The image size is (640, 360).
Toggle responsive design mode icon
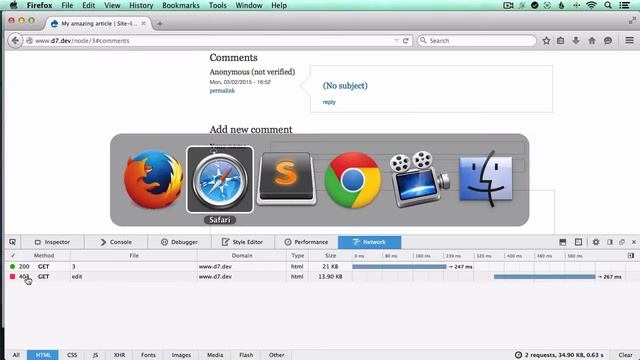pos(578,242)
